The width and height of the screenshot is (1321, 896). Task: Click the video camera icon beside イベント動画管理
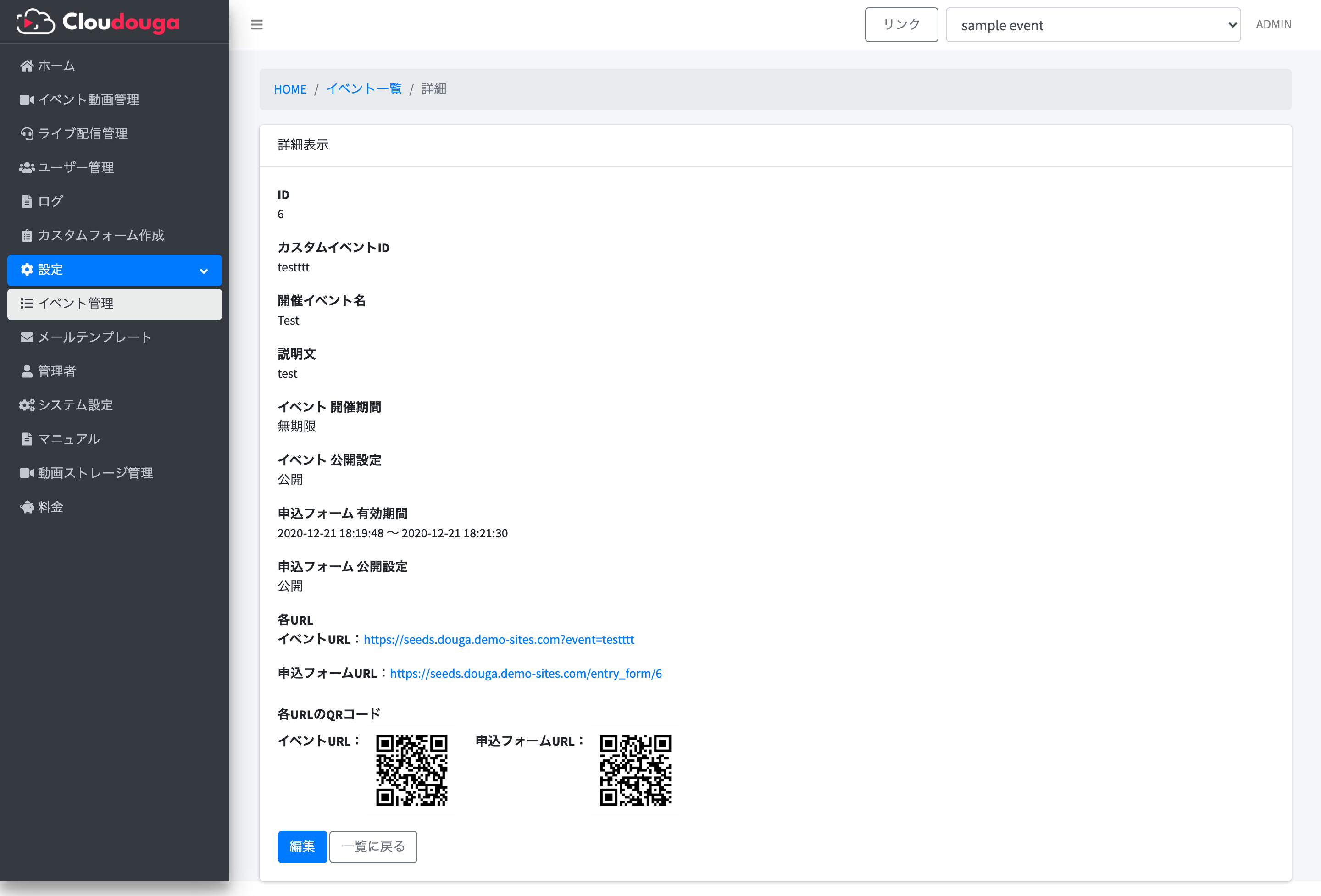[x=27, y=100]
